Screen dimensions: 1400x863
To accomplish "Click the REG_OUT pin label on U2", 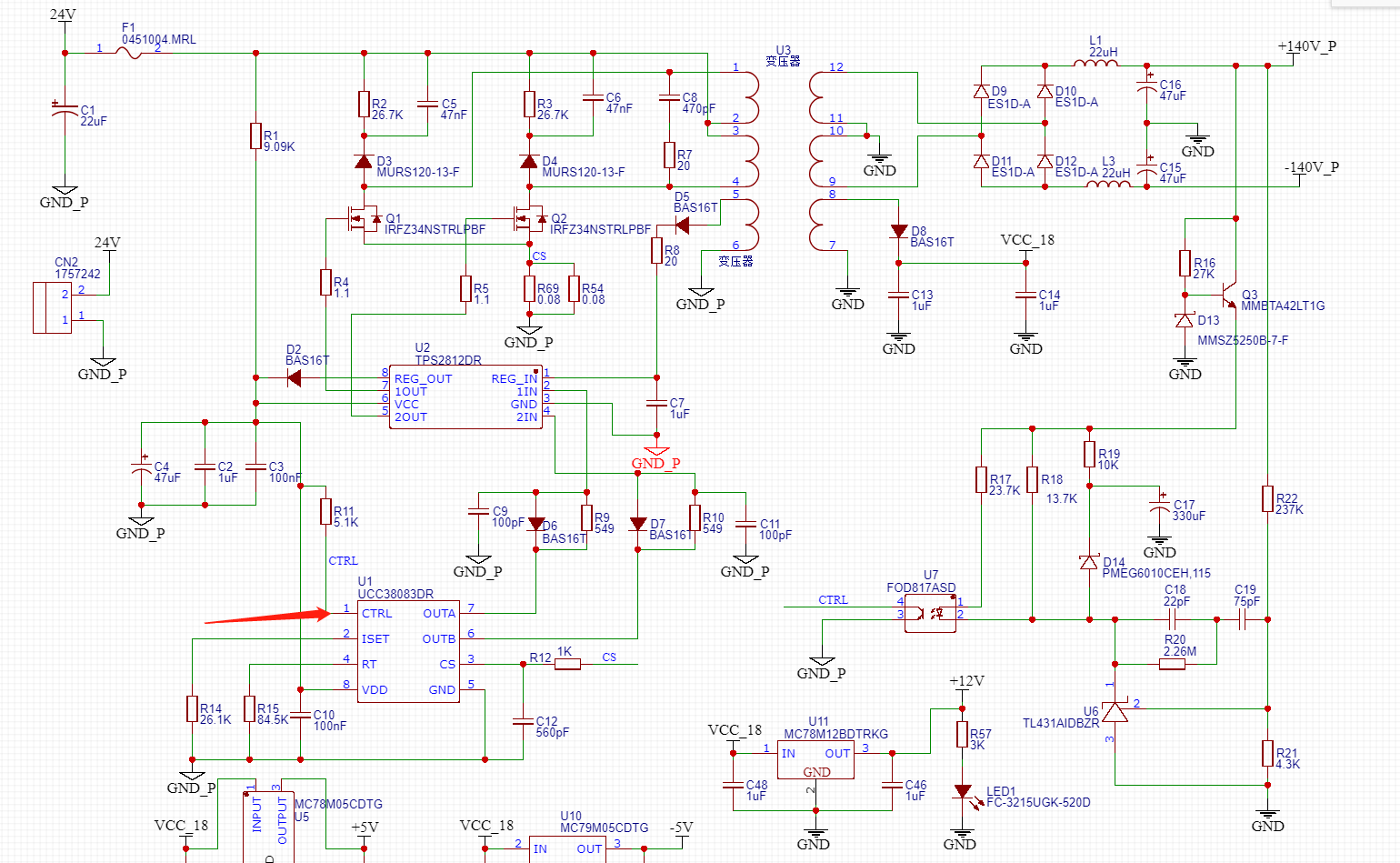I will coord(423,379).
